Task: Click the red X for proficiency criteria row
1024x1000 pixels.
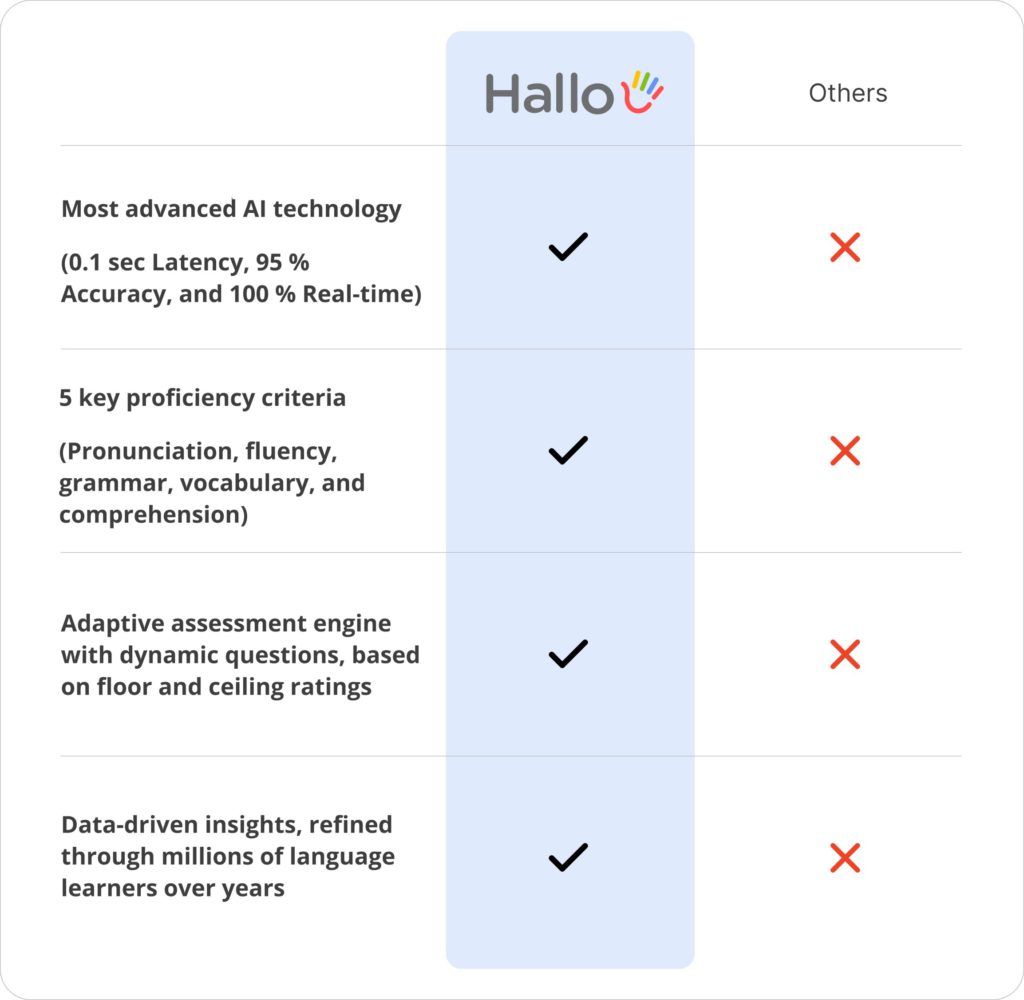Action: (x=845, y=451)
